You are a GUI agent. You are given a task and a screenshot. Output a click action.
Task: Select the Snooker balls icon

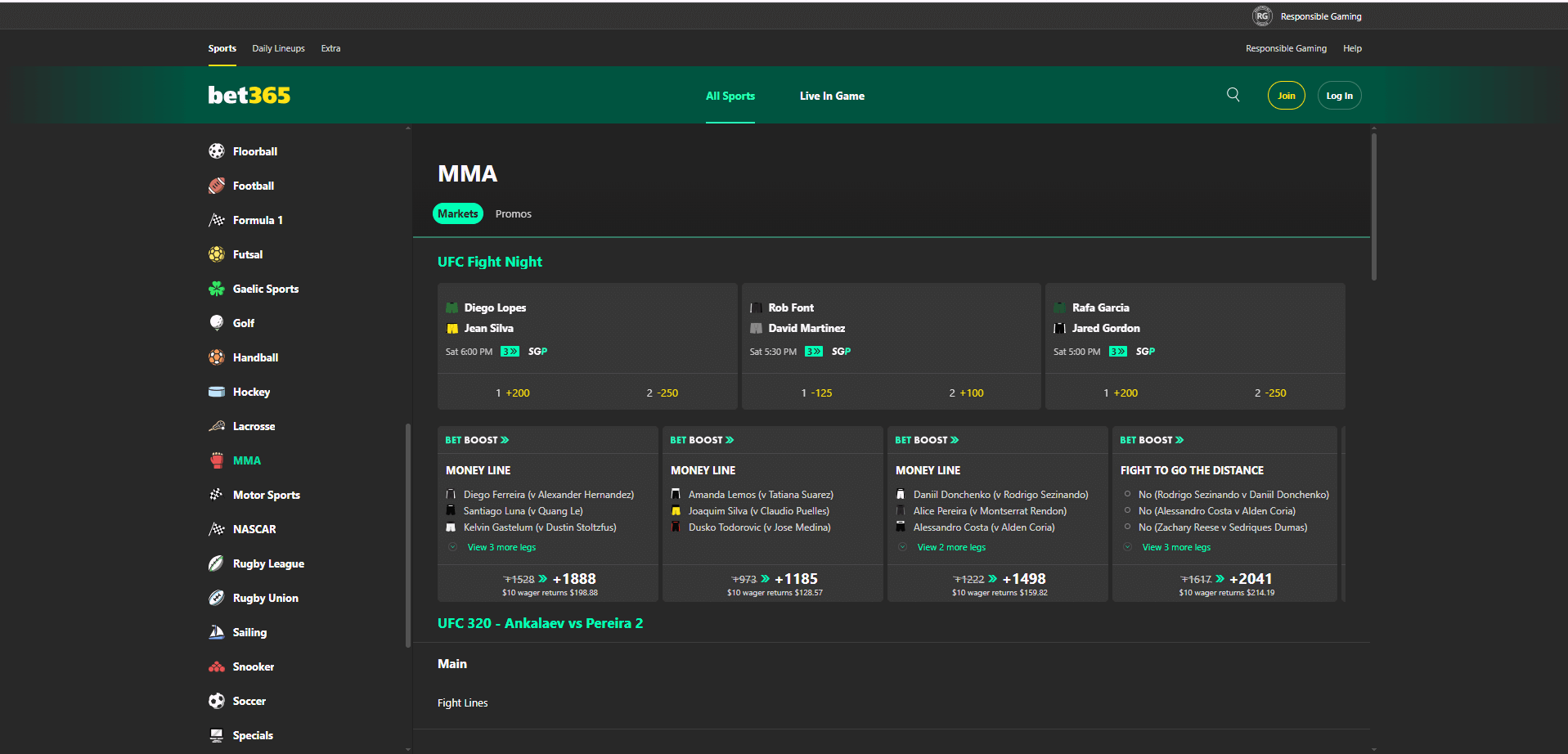pos(217,666)
